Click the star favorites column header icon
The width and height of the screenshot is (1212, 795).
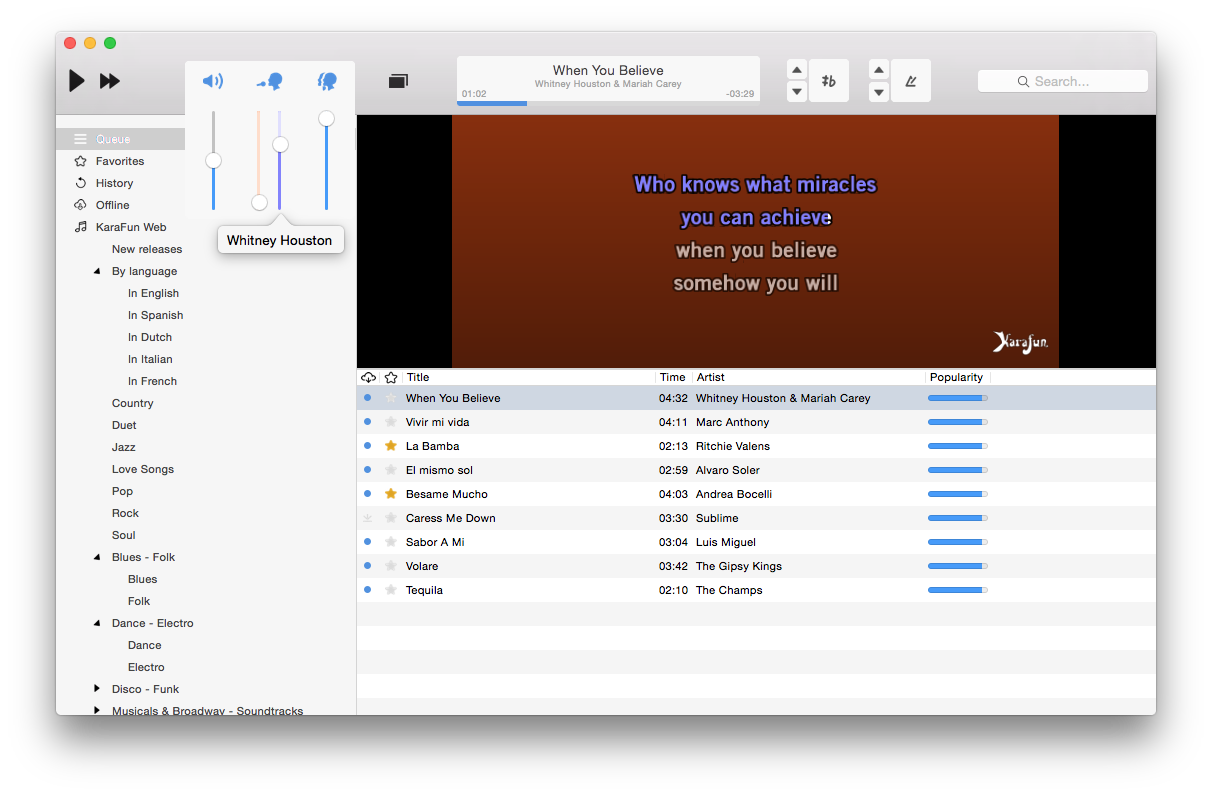click(391, 377)
